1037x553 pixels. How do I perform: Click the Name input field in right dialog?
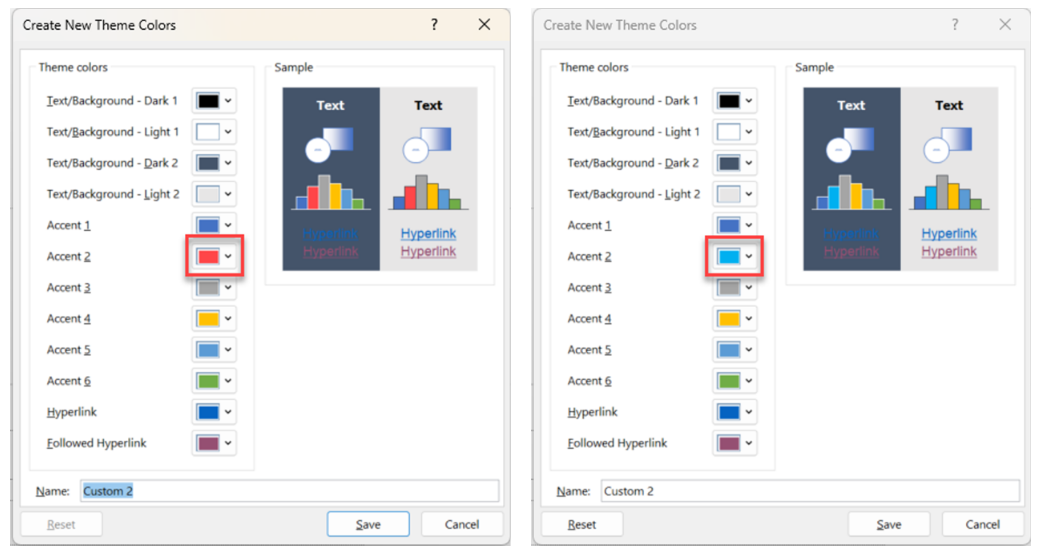point(810,491)
